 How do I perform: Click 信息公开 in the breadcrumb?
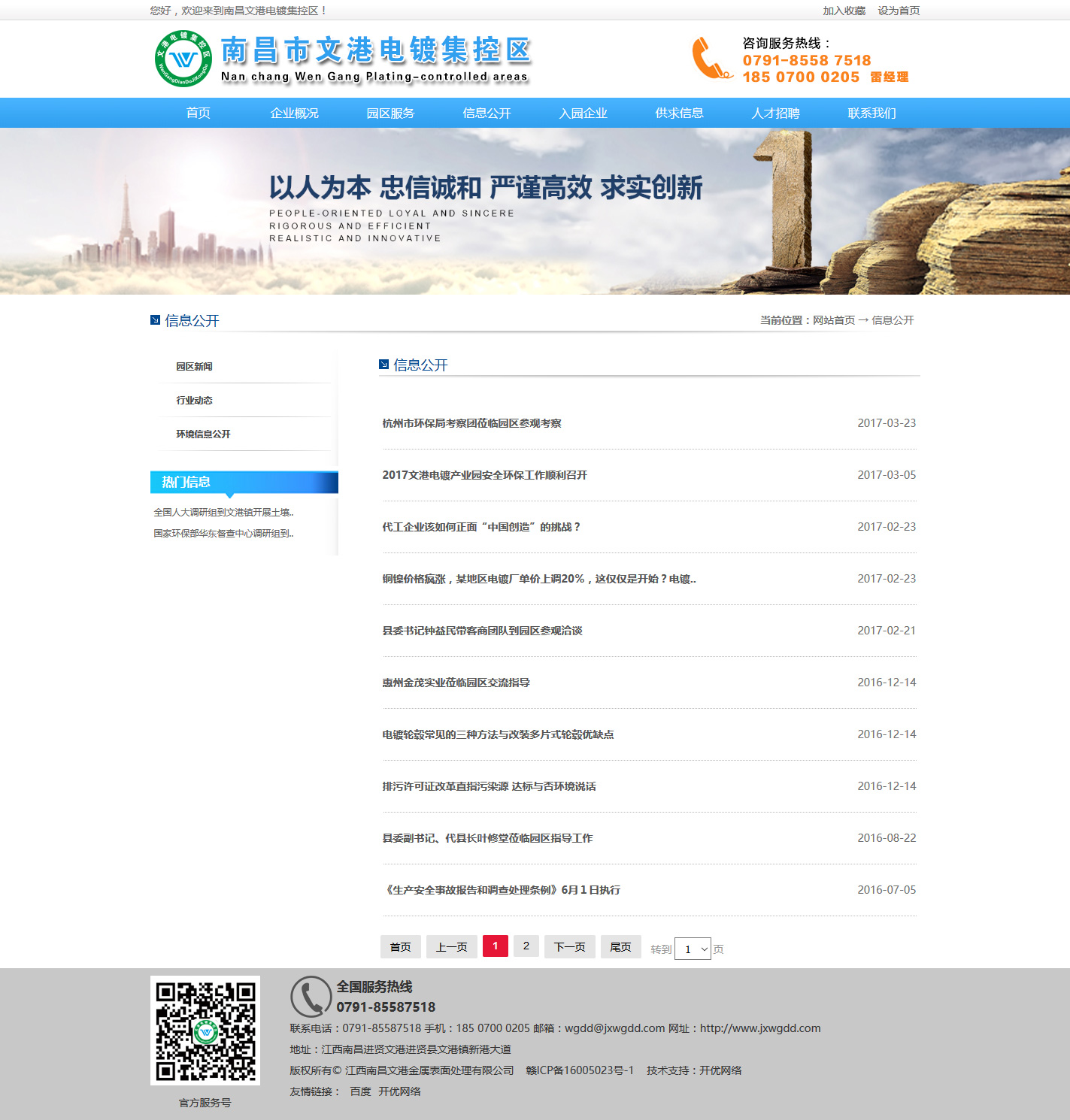pyautogui.click(x=893, y=320)
